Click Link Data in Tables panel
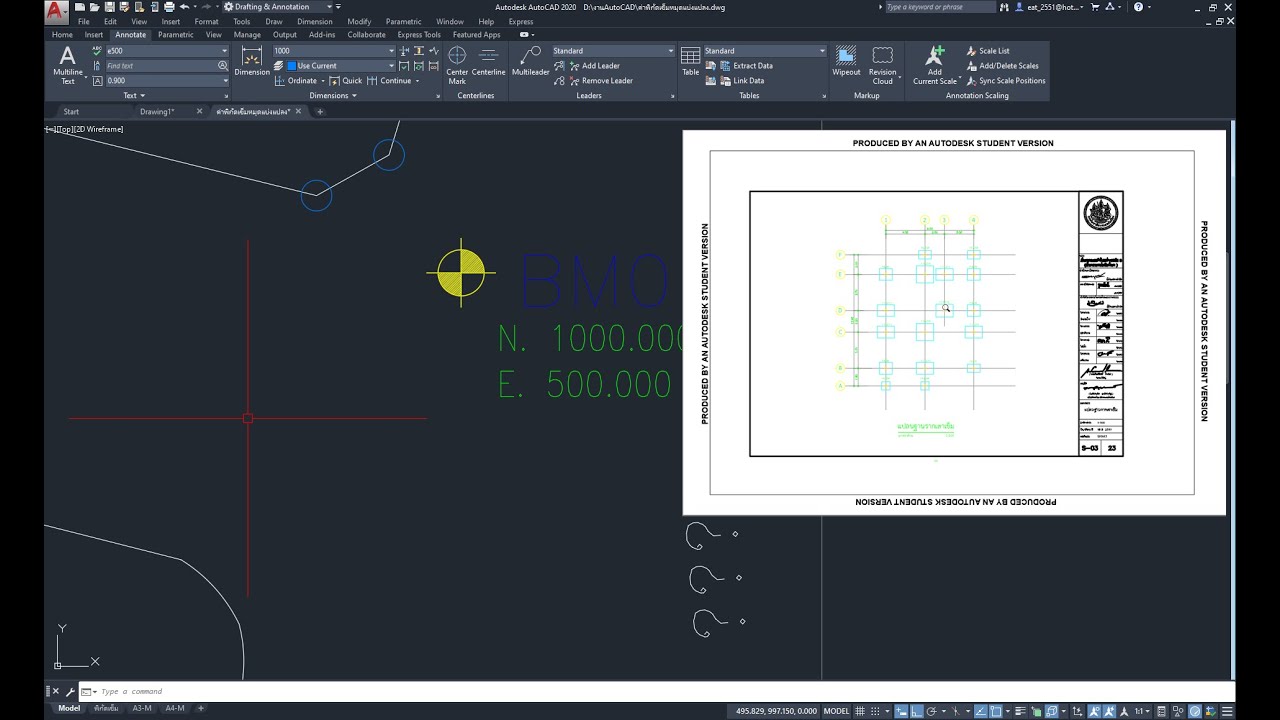The height and width of the screenshot is (720, 1280). pos(741,81)
